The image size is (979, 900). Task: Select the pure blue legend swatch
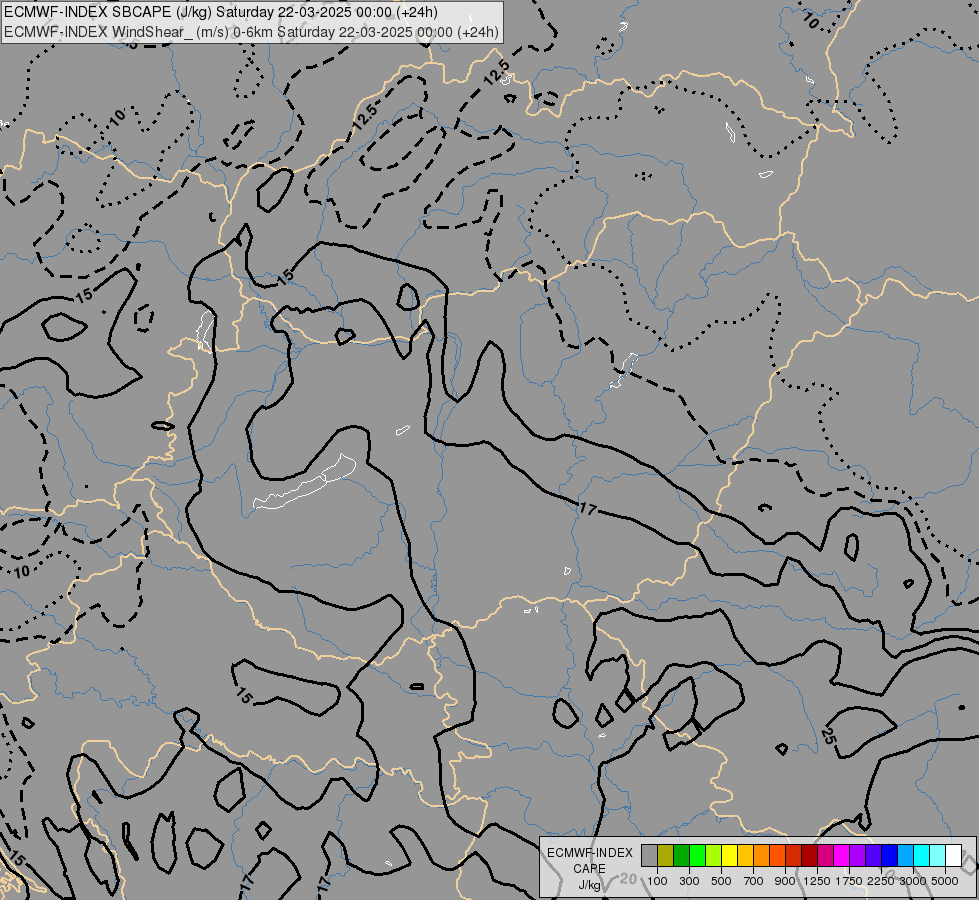pyautogui.click(x=889, y=856)
